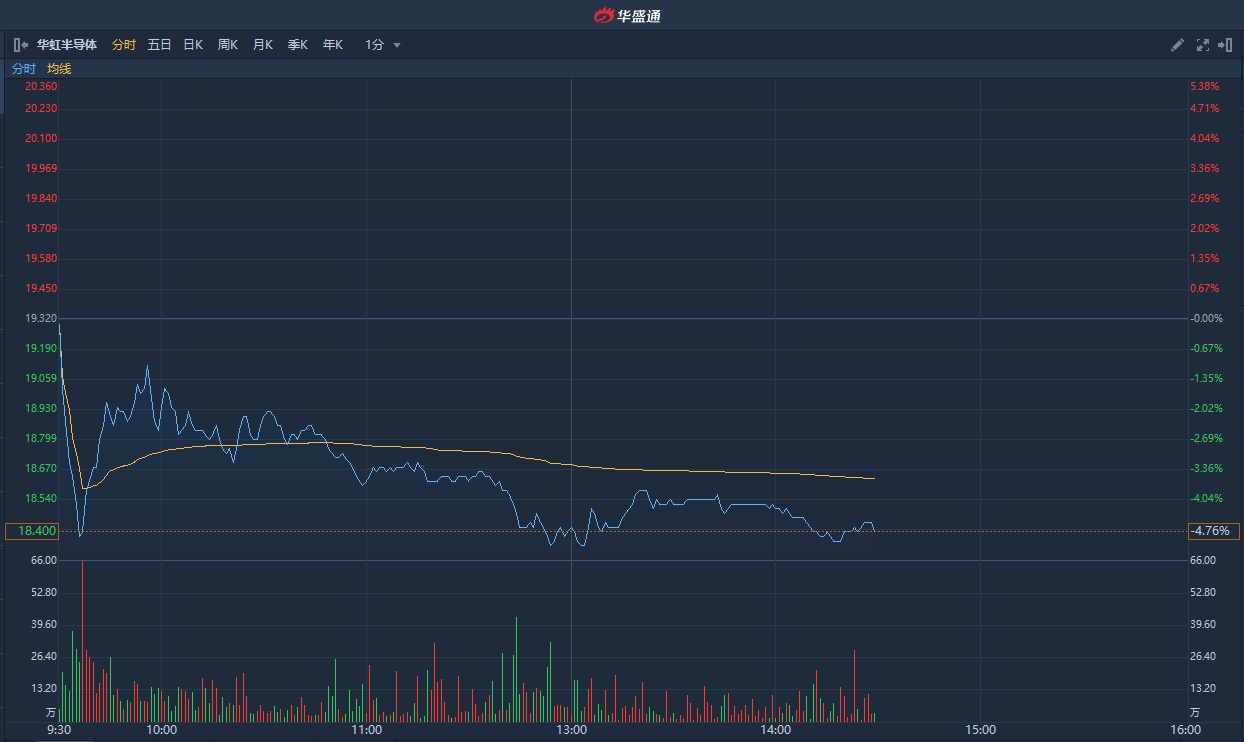
Task: Toggle the 分时 line legend
Action: click(x=23, y=69)
